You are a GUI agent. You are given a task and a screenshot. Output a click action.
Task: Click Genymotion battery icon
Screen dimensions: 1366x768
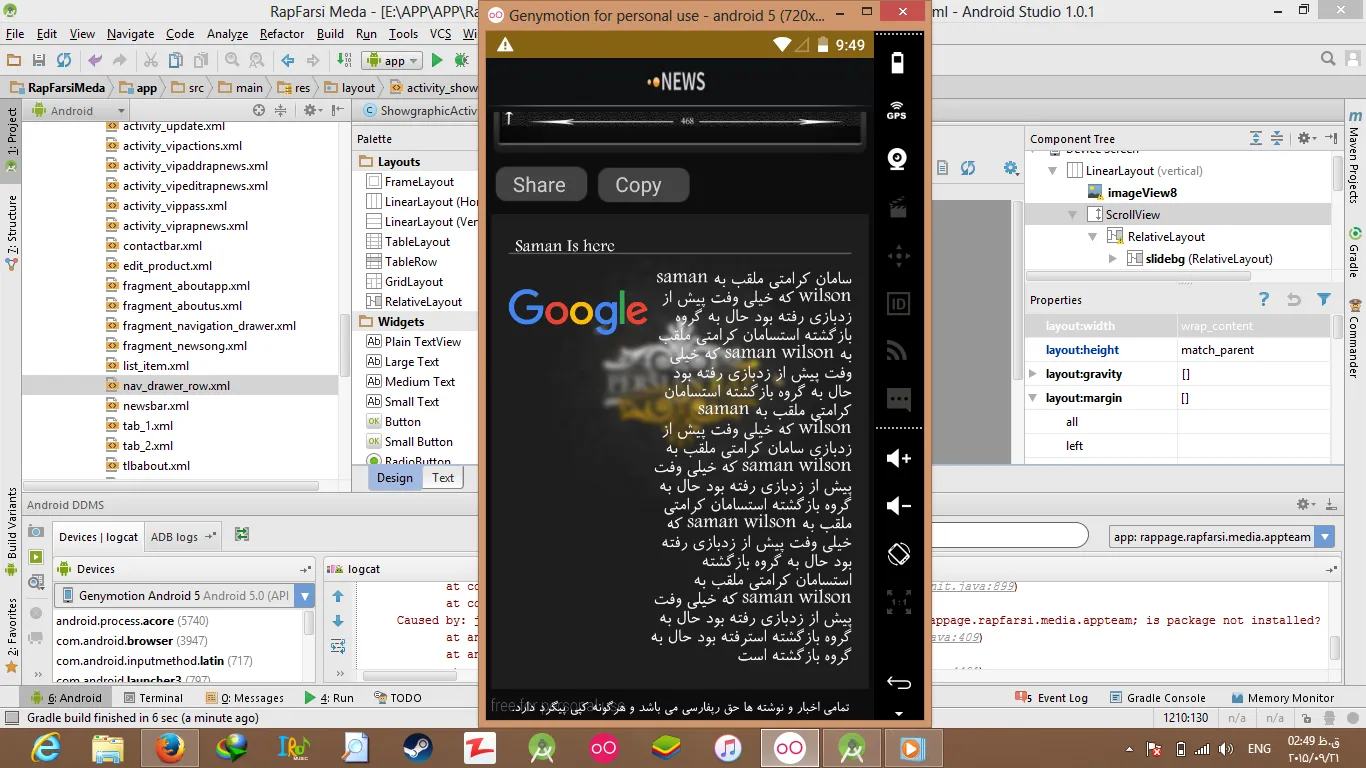897,63
